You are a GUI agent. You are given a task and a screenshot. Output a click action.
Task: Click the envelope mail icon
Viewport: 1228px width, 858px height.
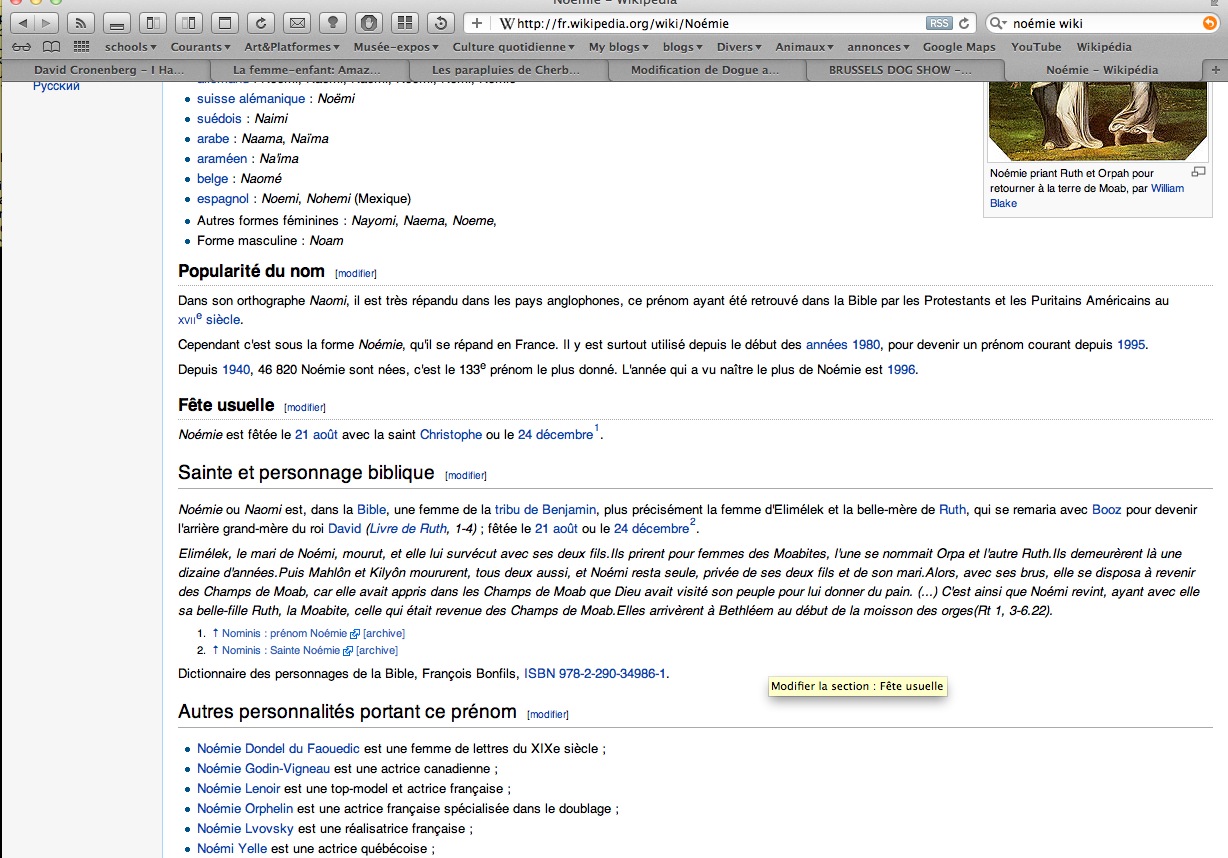pyautogui.click(x=296, y=22)
